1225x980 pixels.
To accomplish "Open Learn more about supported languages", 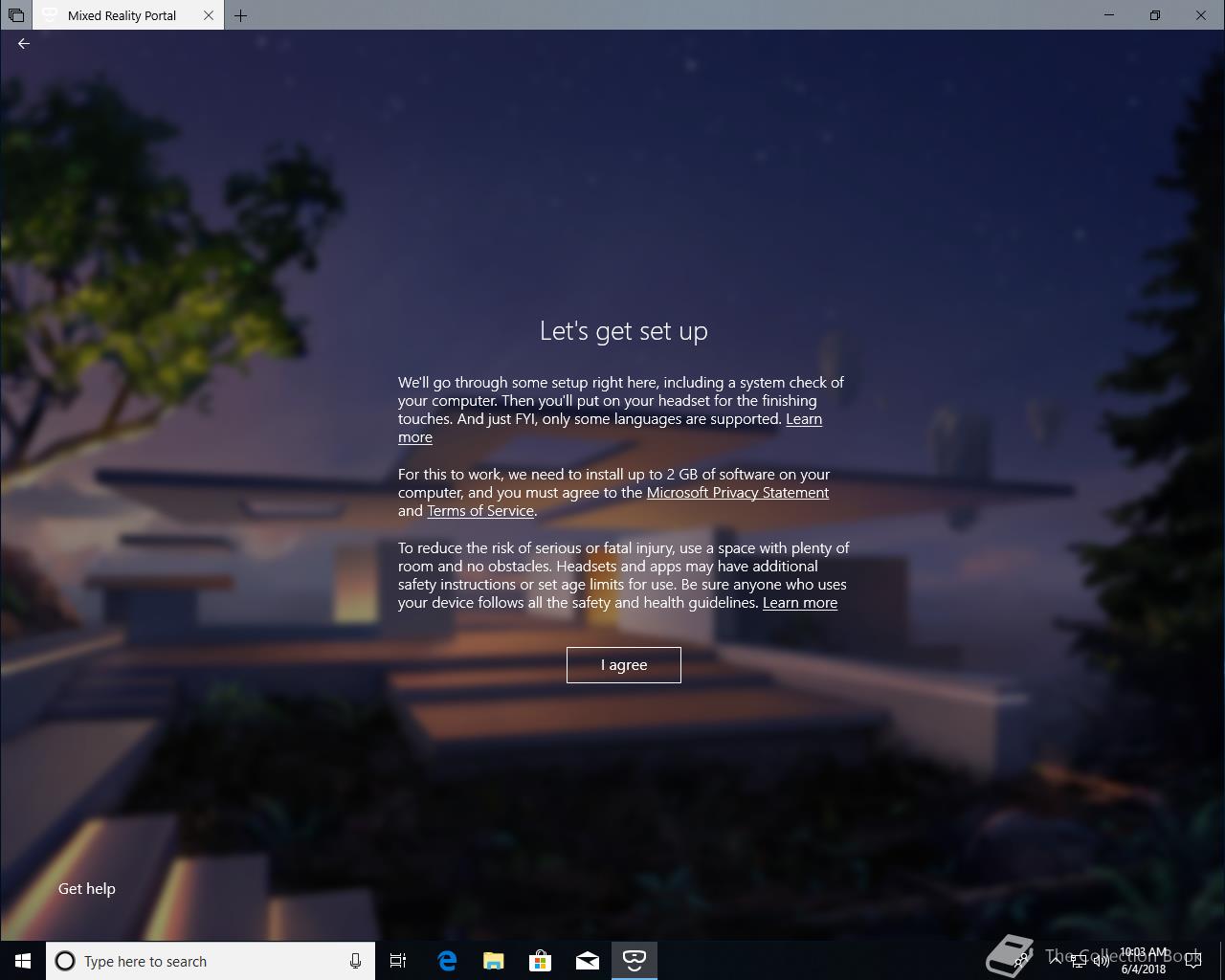I will tap(804, 419).
